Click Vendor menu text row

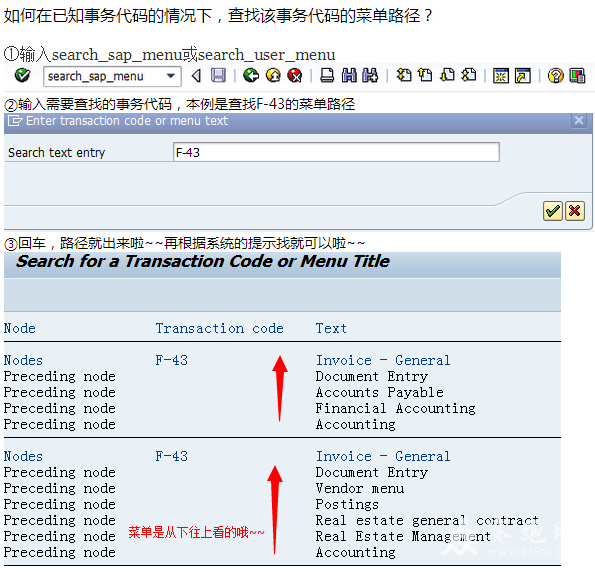[360, 488]
